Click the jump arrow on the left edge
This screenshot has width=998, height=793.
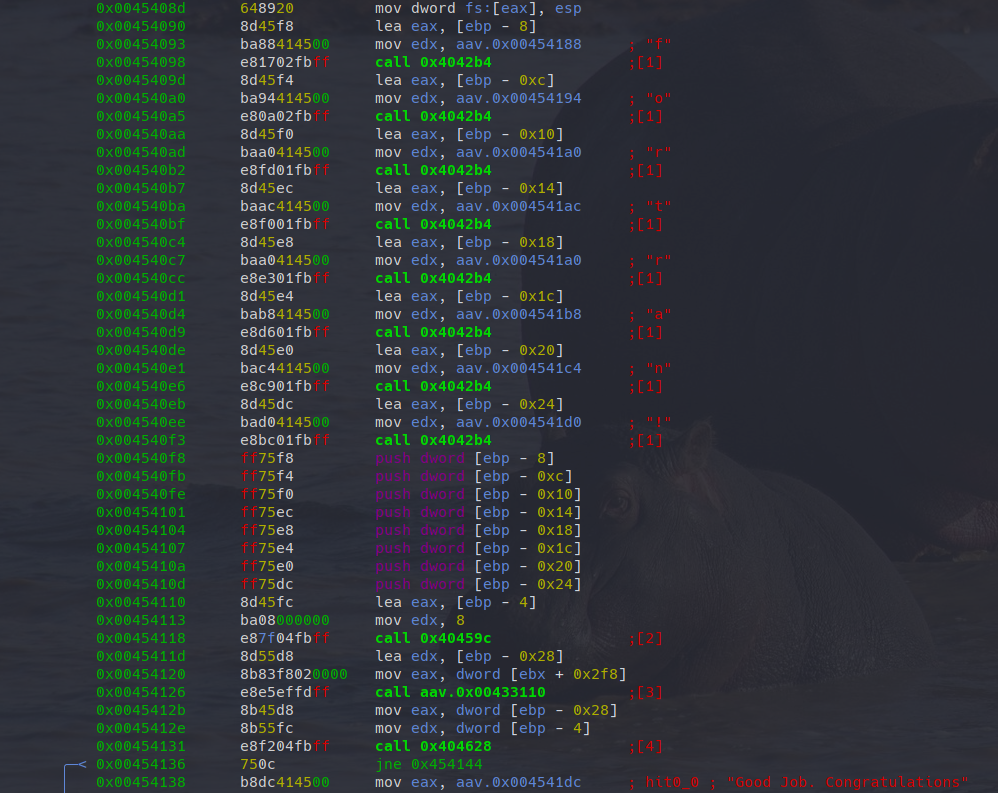pyautogui.click(x=70, y=772)
